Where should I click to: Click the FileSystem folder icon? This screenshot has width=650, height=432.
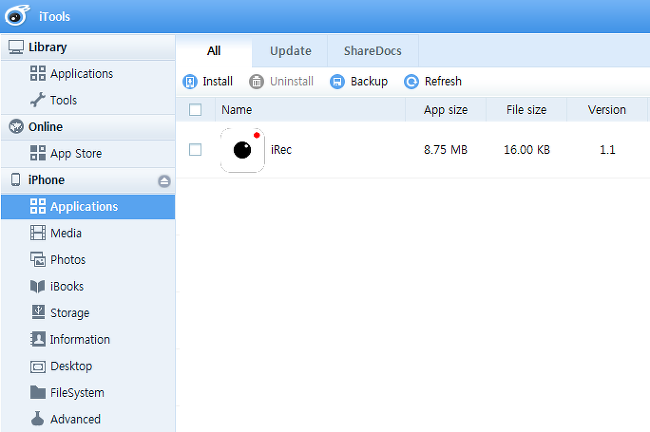click(x=38, y=392)
